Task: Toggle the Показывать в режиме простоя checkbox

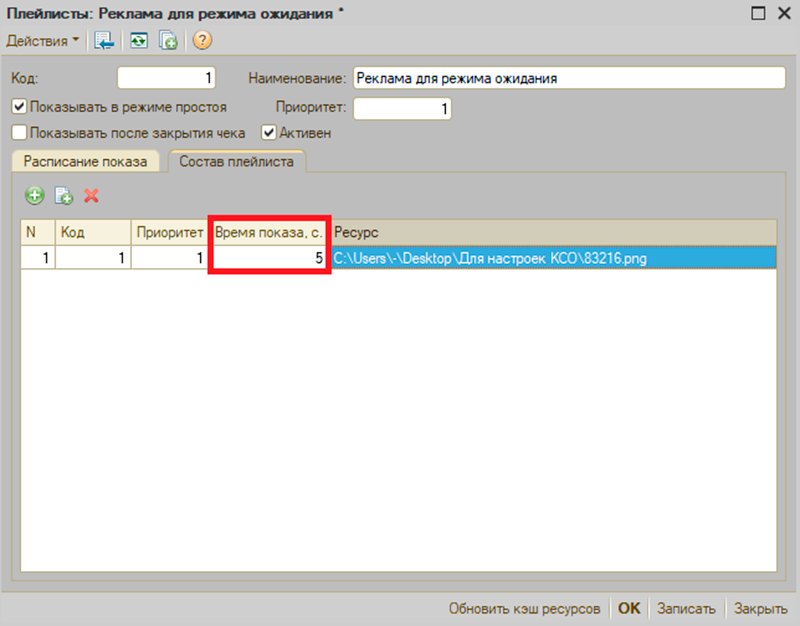Action: [19, 107]
